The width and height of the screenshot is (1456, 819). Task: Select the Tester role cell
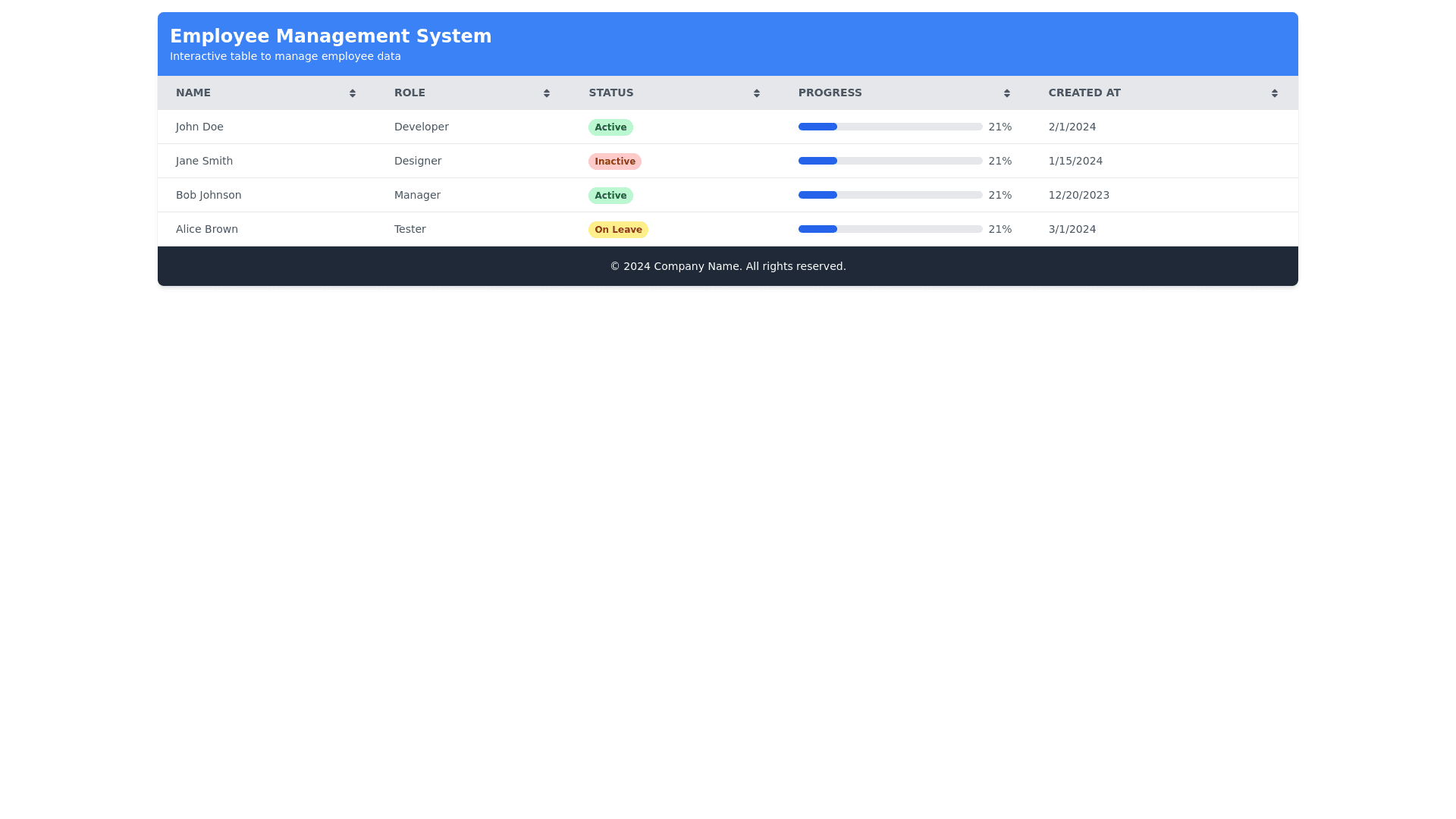point(410,229)
